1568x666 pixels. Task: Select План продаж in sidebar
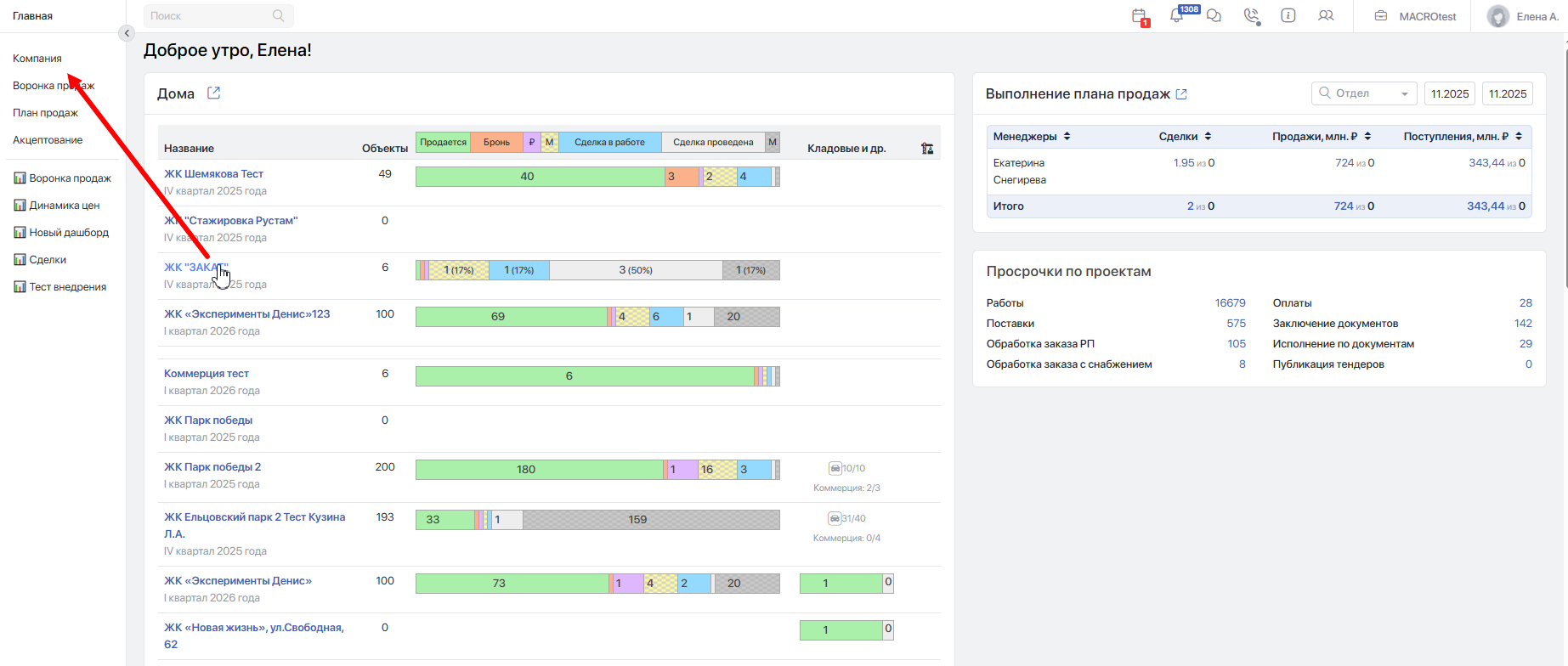(x=45, y=113)
